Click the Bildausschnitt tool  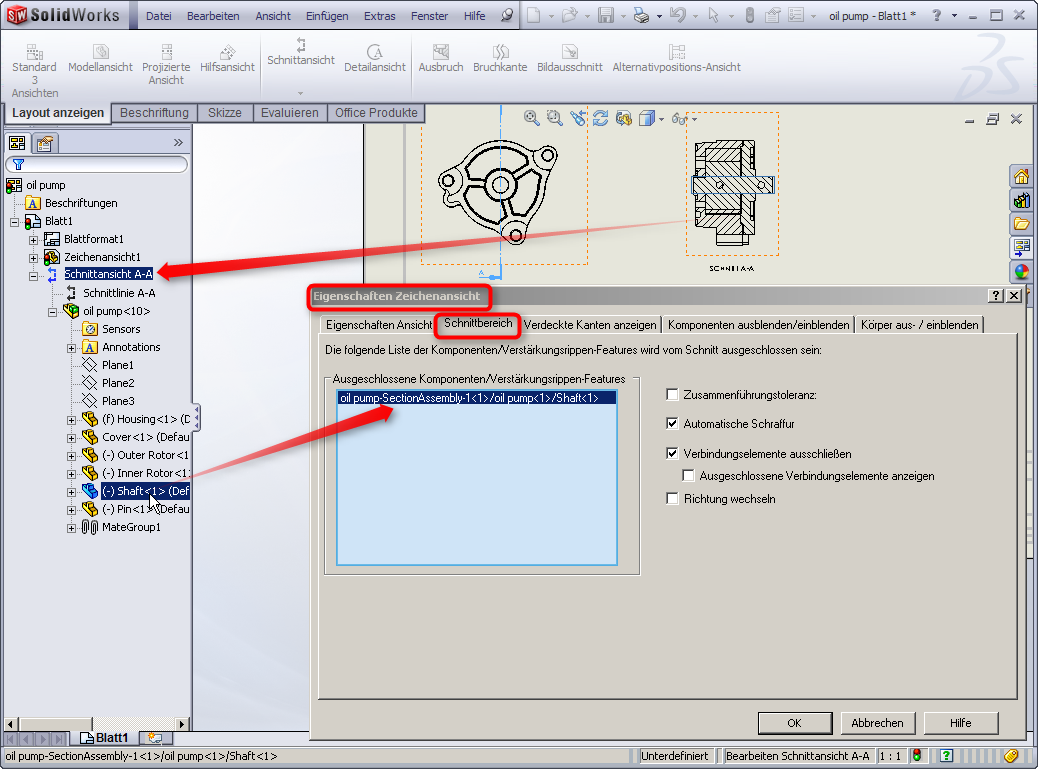pos(569,58)
